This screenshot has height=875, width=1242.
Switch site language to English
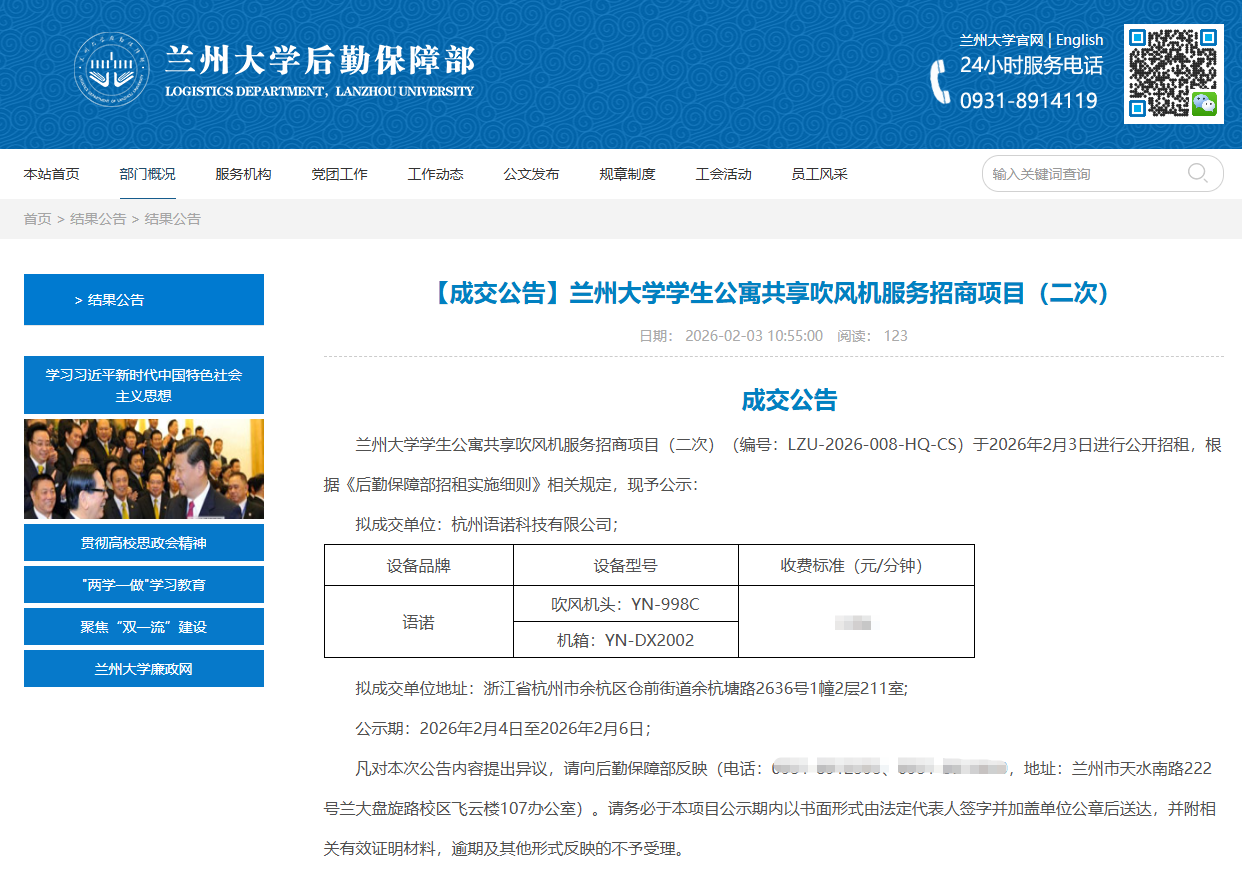(1079, 40)
